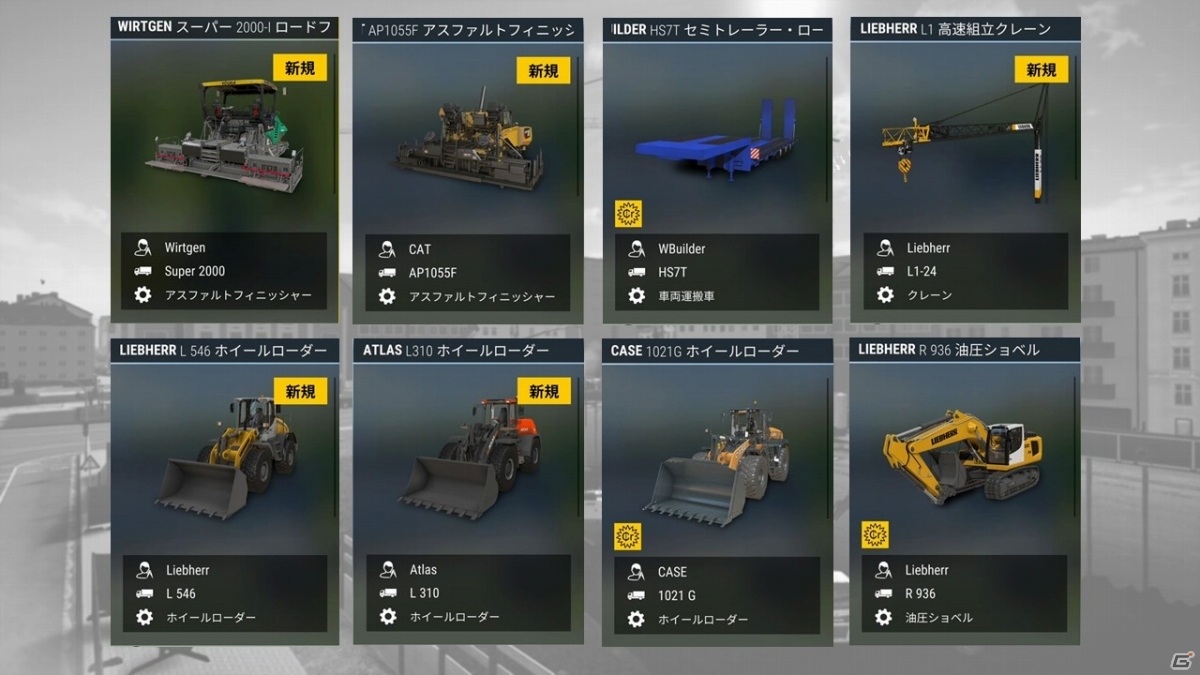This screenshot has width=1200, height=675.
Task: Click the Cr DLC badge on the HS7T trailer card
Action: [x=628, y=214]
